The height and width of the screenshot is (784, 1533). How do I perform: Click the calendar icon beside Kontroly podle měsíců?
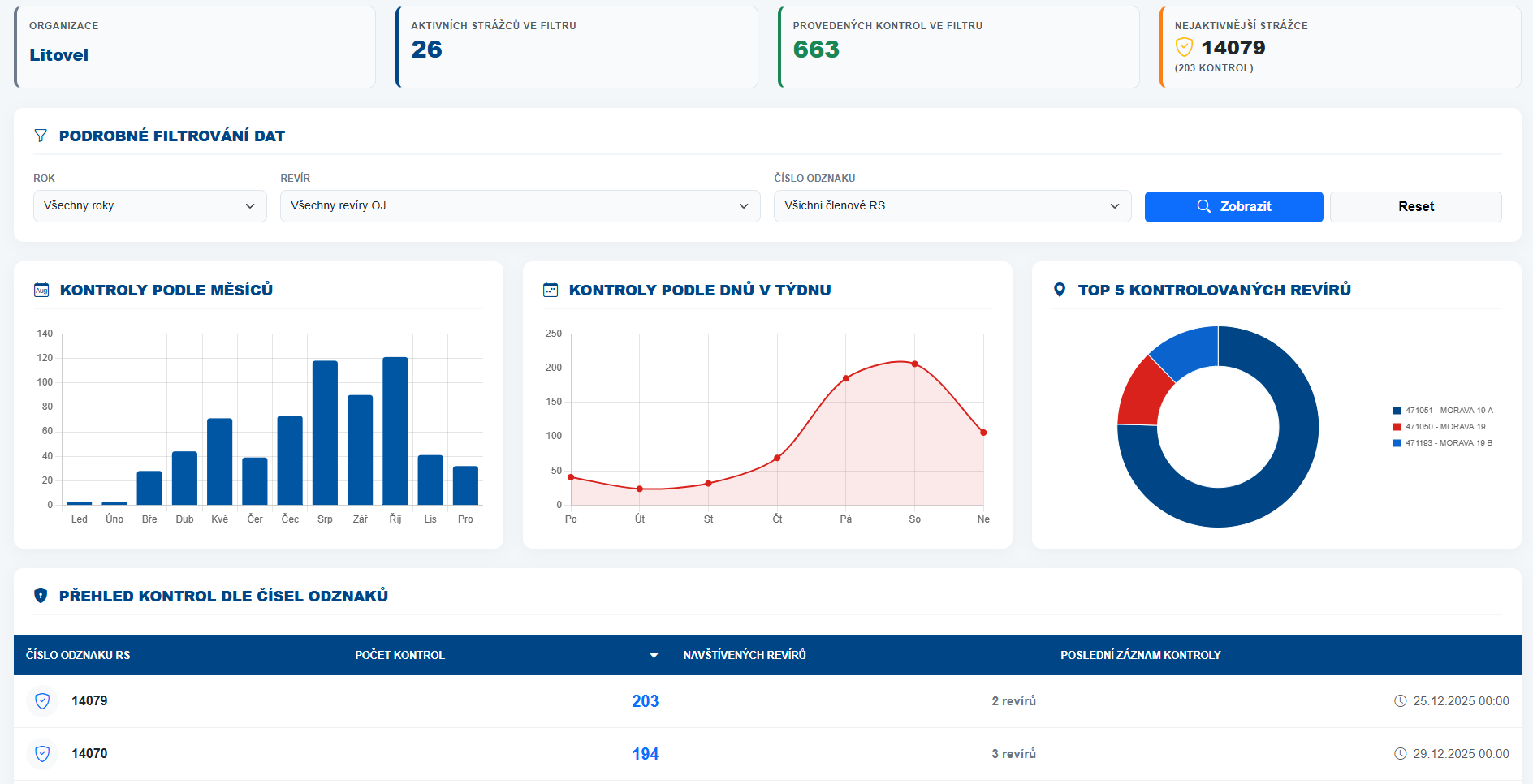pos(41,290)
